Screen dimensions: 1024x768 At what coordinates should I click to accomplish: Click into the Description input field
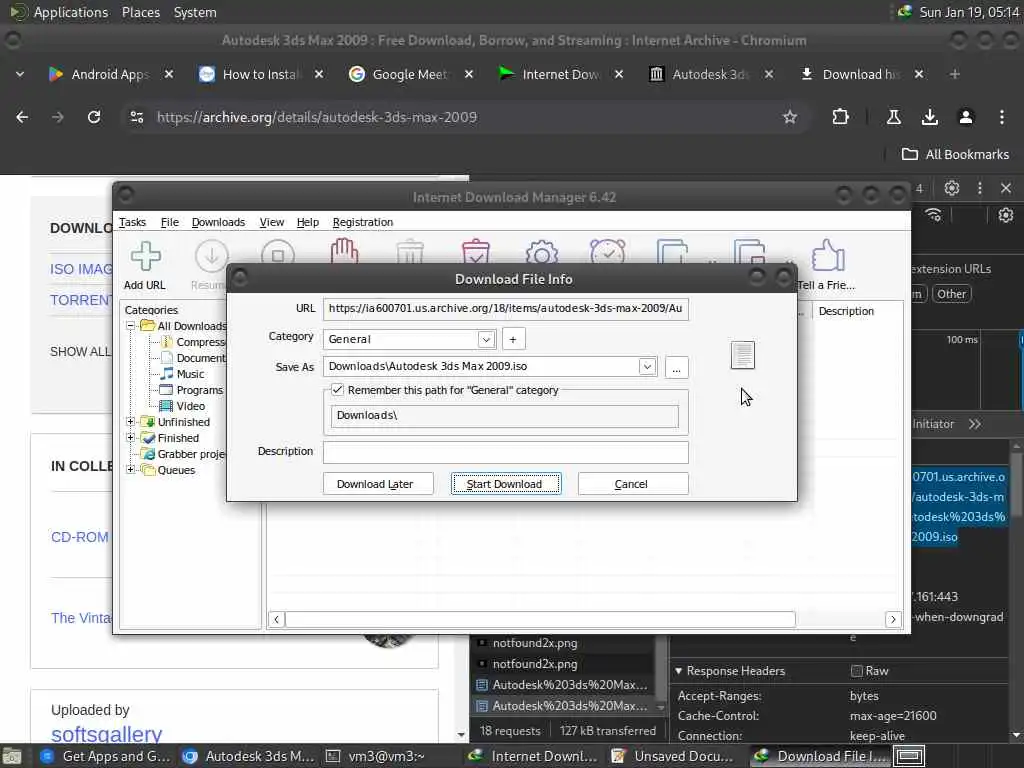click(x=505, y=452)
